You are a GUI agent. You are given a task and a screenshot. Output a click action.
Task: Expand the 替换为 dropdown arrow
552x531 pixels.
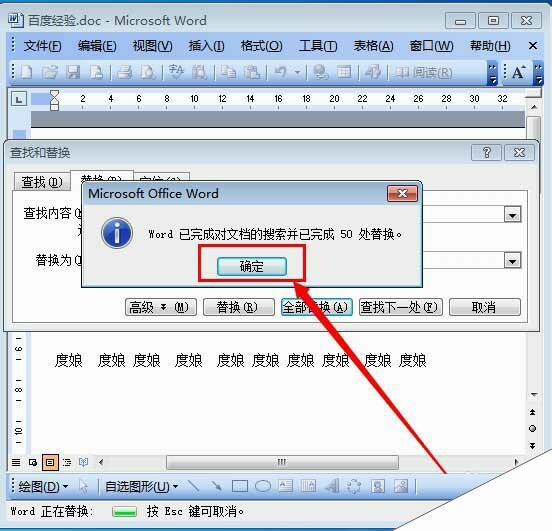pos(512,261)
